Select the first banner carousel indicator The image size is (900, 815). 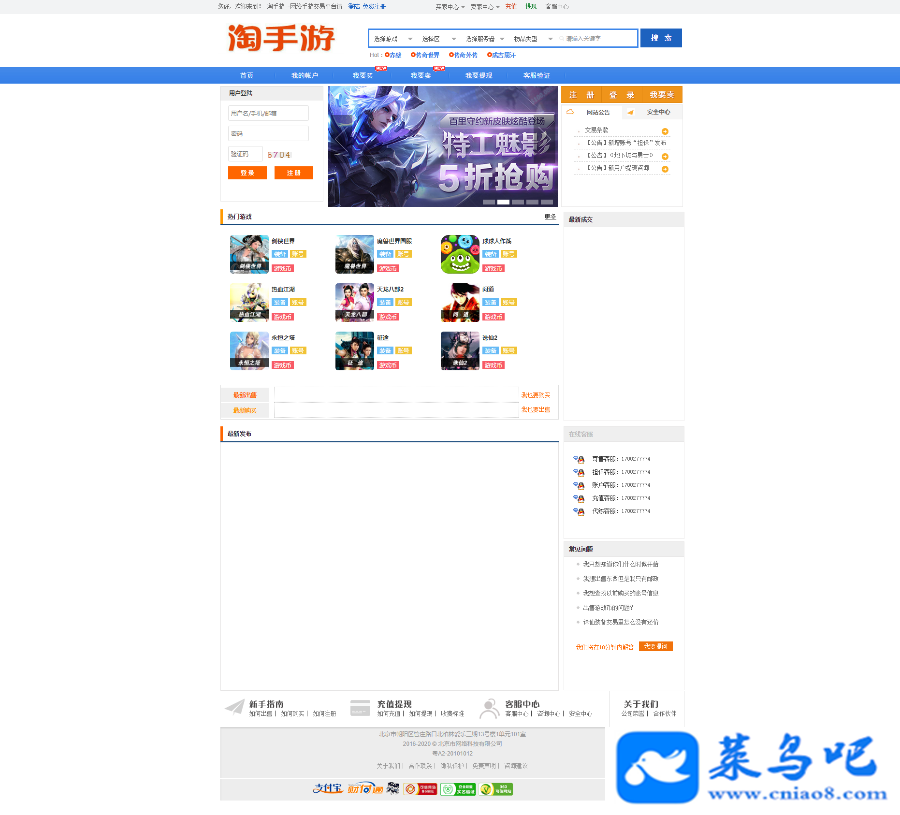(x=489, y=202)
